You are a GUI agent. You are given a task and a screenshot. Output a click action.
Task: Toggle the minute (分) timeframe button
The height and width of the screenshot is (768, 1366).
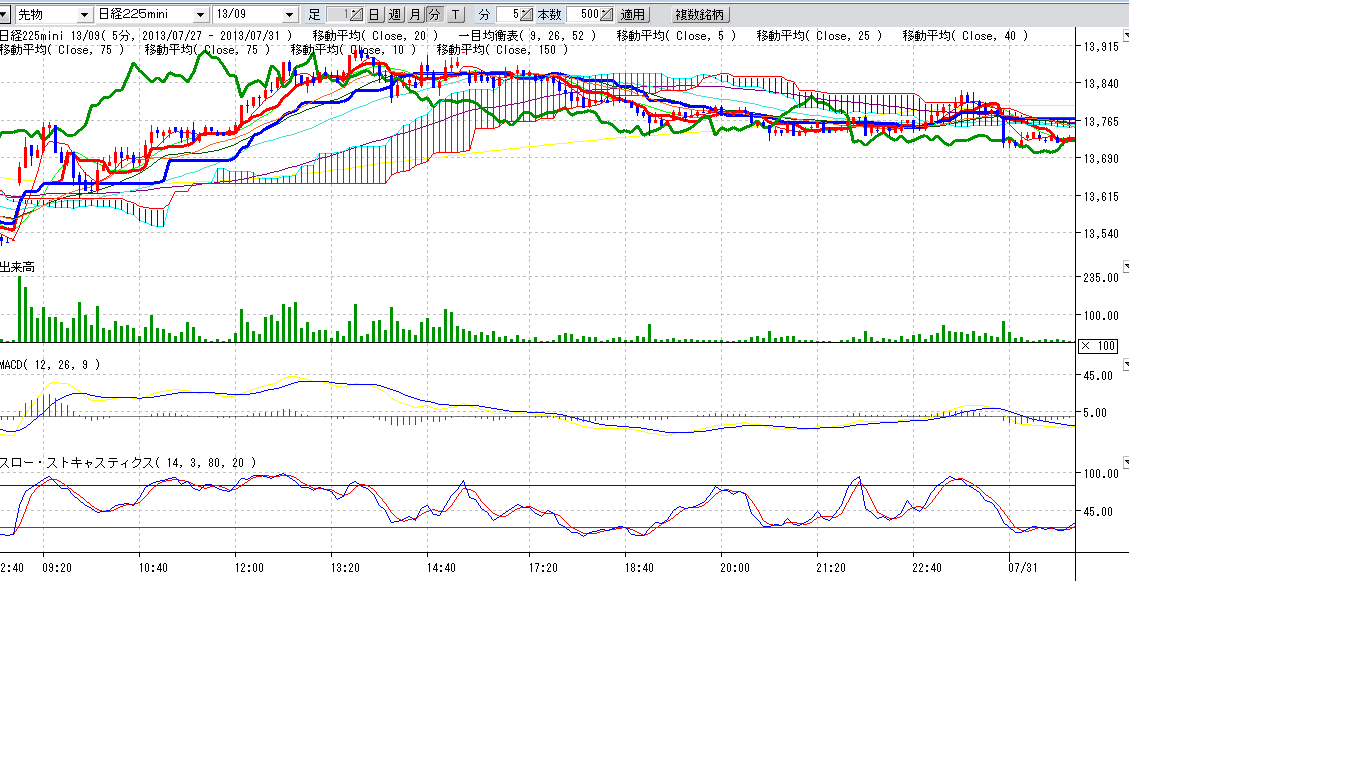tap(434, 15)
